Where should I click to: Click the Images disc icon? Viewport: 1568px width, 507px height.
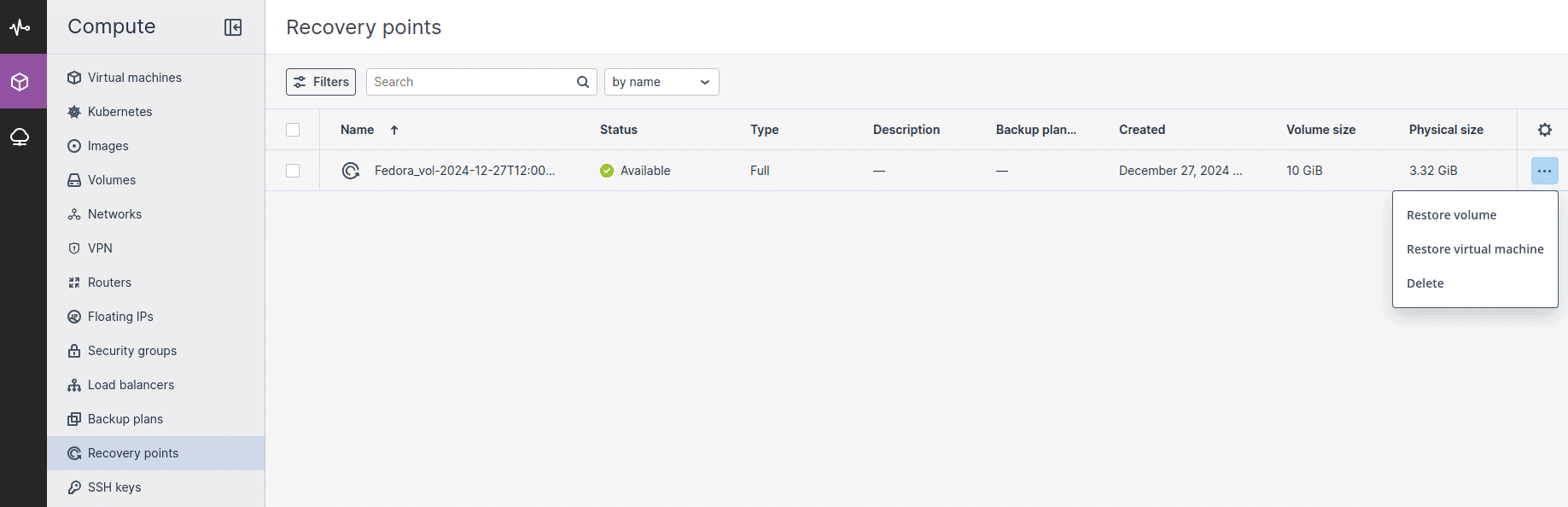click(74, 146)
